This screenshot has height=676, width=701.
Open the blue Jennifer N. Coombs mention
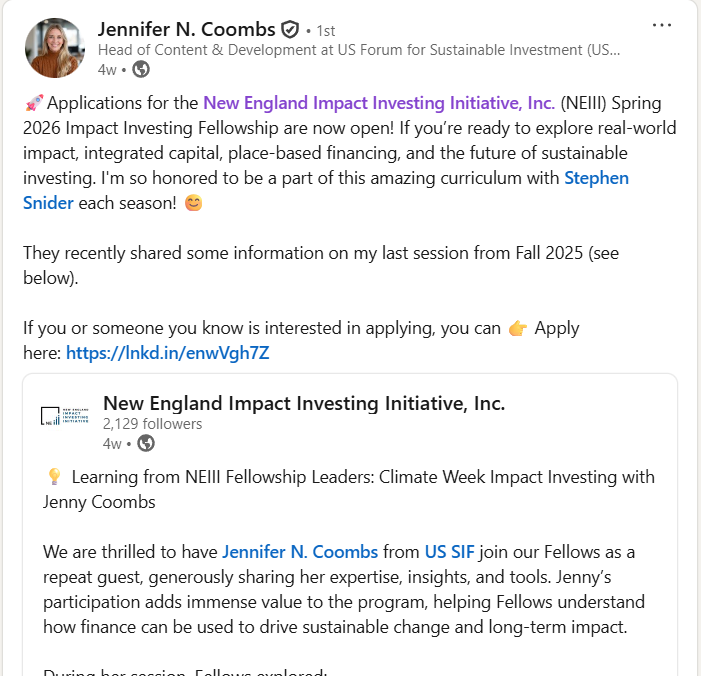300,552
